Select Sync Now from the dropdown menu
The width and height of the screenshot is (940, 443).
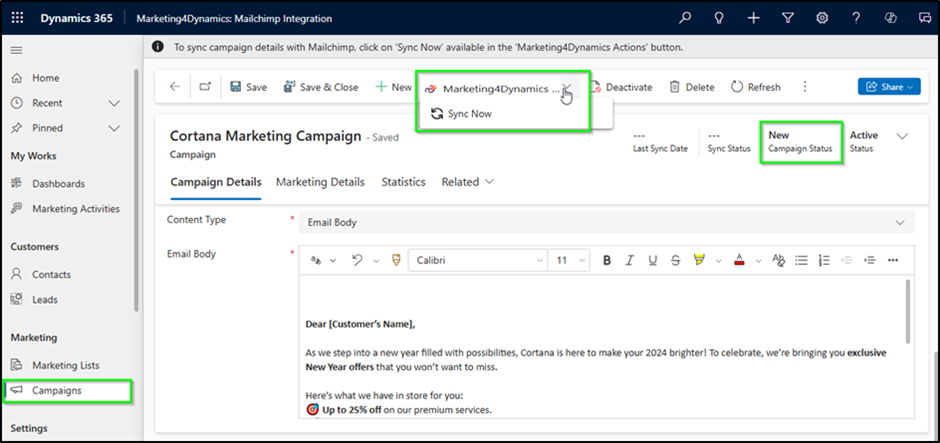[x=462, y=113]
